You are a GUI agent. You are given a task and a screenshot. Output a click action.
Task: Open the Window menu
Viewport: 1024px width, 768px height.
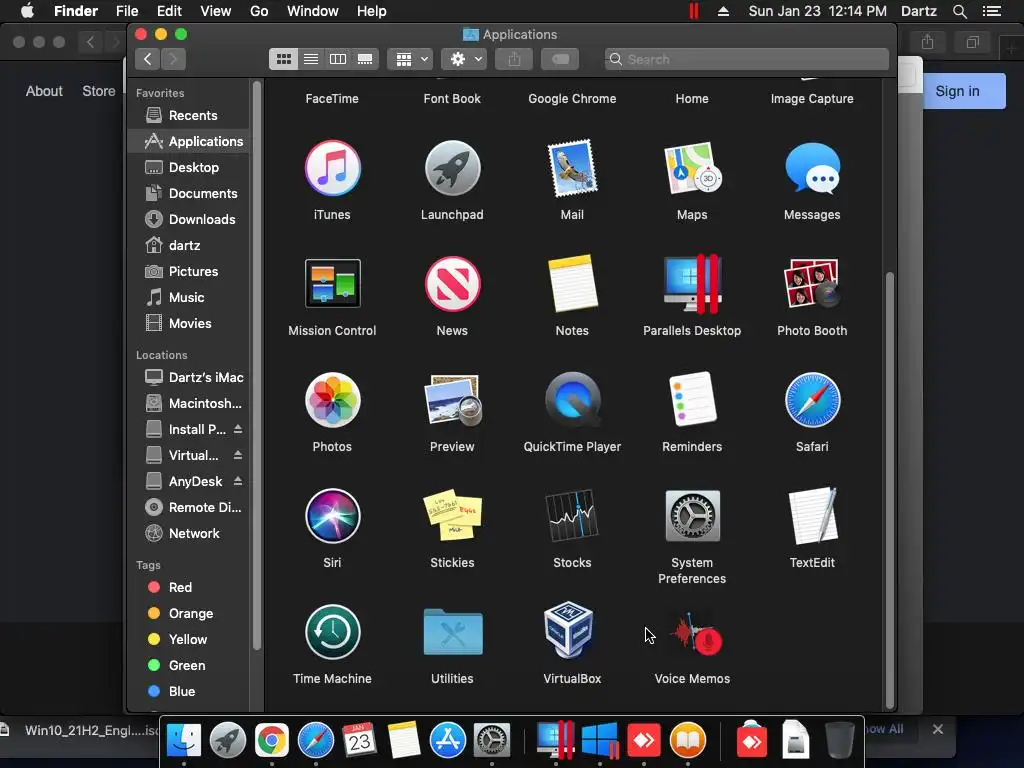click(x=313, y=11)
